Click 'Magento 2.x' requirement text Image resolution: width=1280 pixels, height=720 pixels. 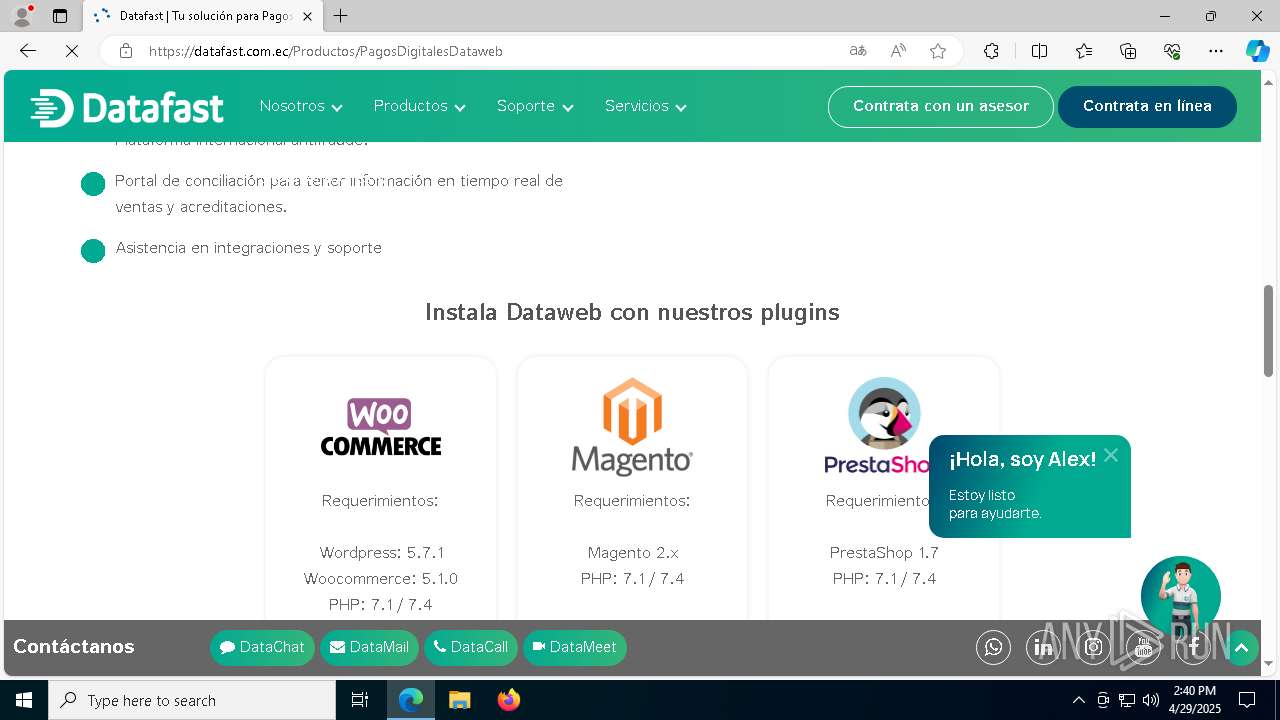633,553
